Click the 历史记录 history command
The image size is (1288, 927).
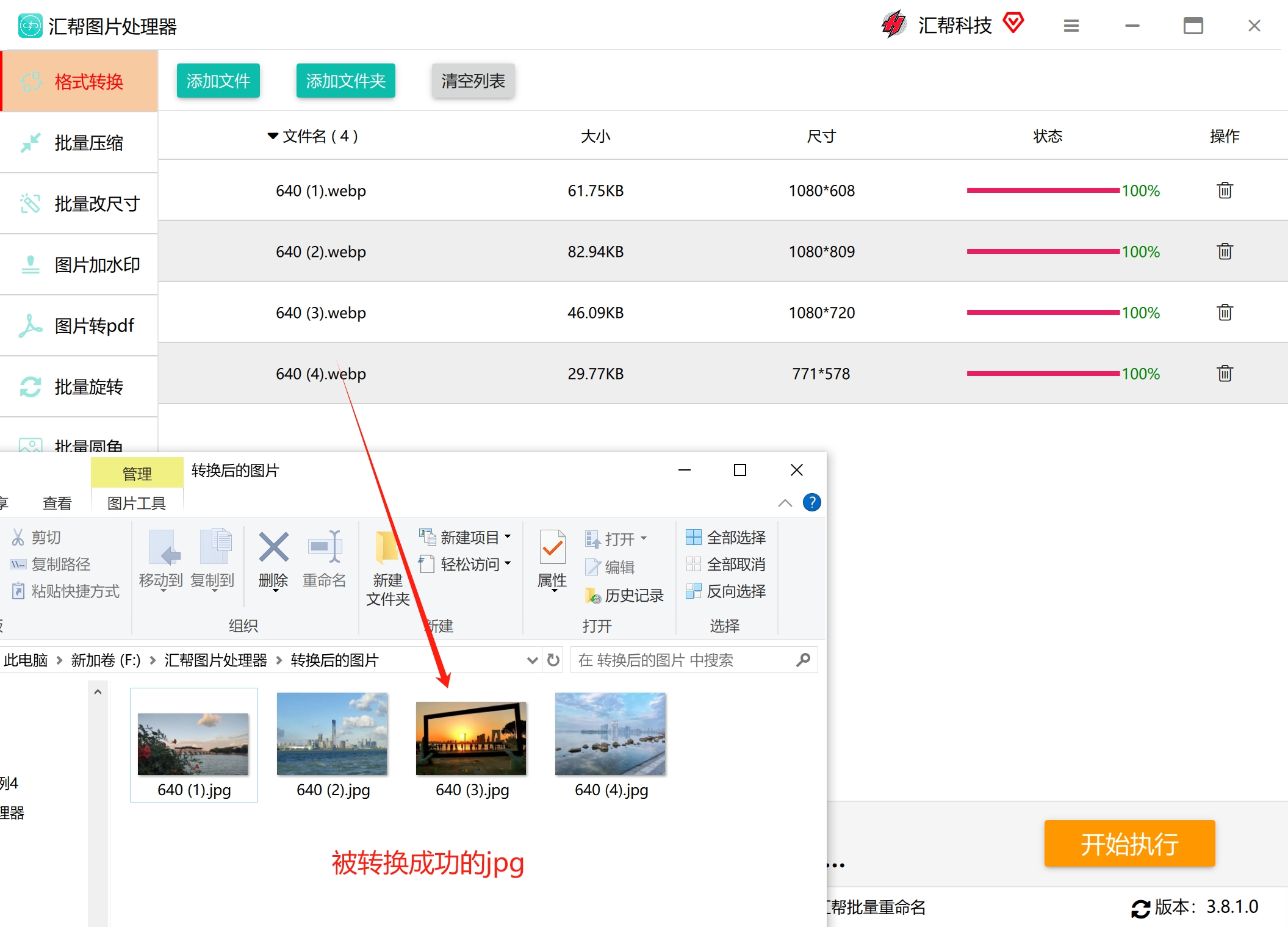624,596
